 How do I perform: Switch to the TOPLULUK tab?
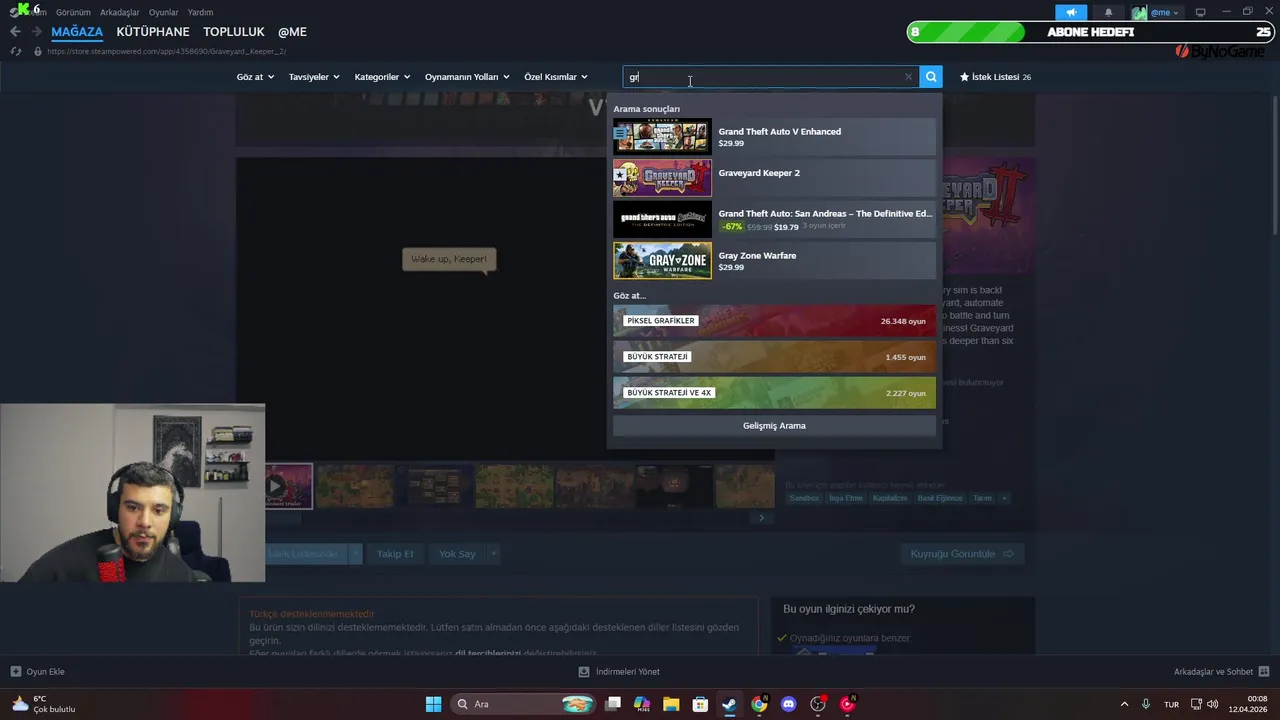tap(234, 32)
